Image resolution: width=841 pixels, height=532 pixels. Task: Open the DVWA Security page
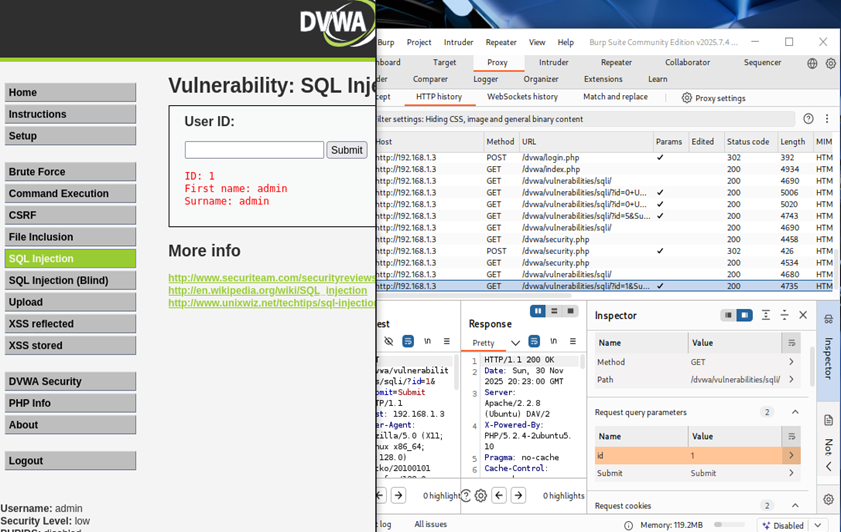(x=70, y=382)
